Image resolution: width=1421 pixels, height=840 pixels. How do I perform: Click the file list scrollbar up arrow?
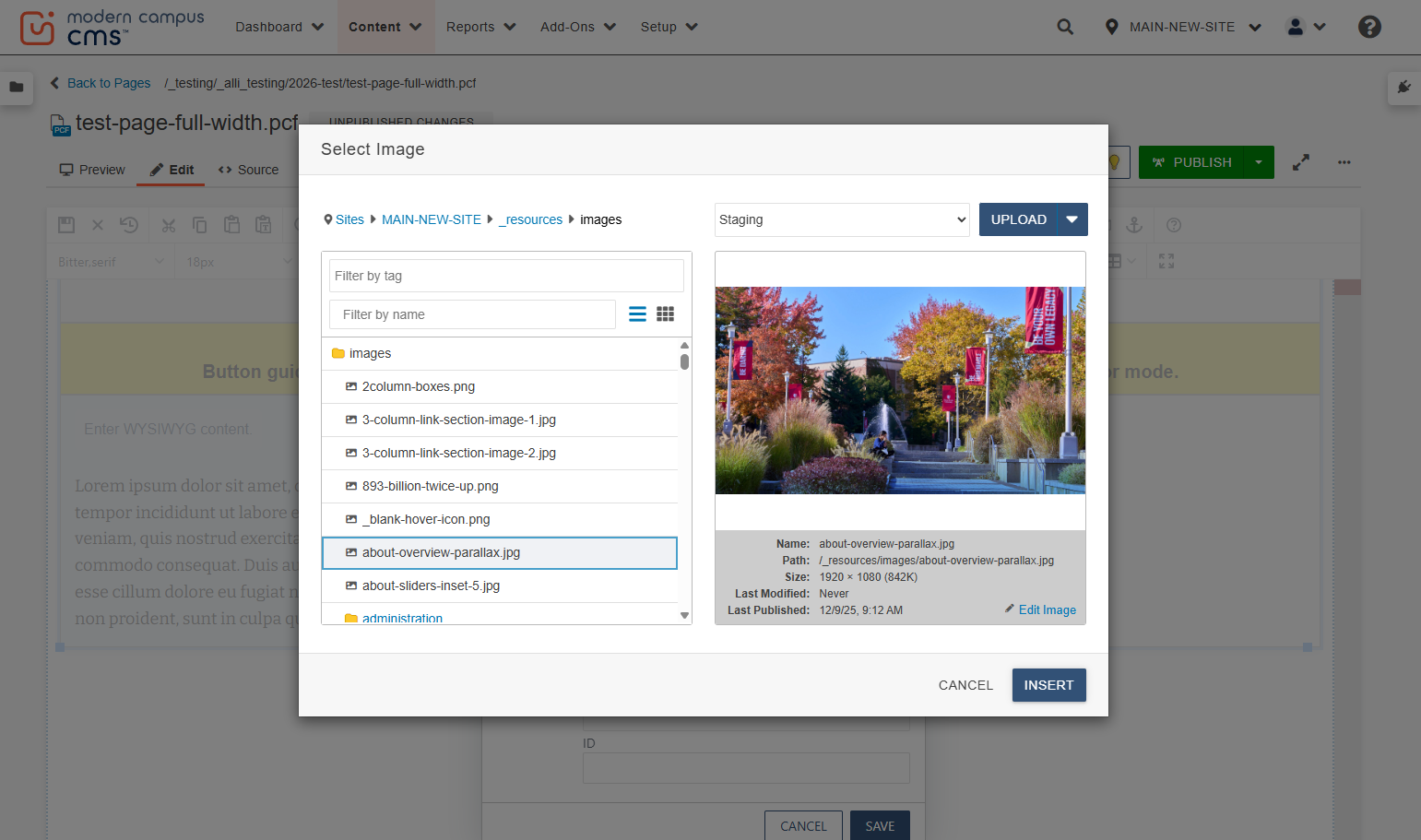[x=684, y=346]
